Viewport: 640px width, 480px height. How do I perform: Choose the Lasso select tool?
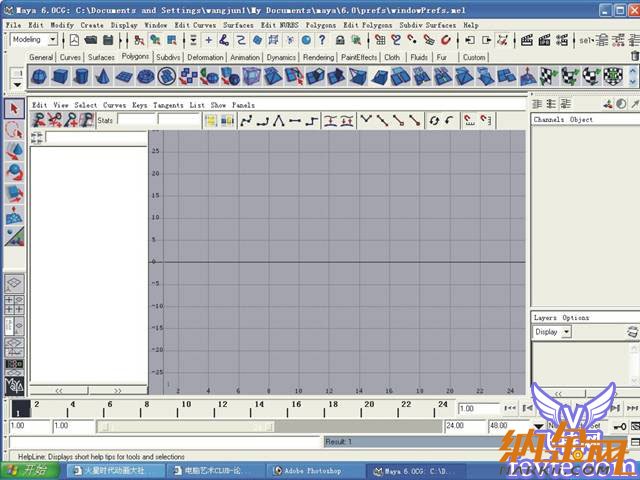point(14,130)
